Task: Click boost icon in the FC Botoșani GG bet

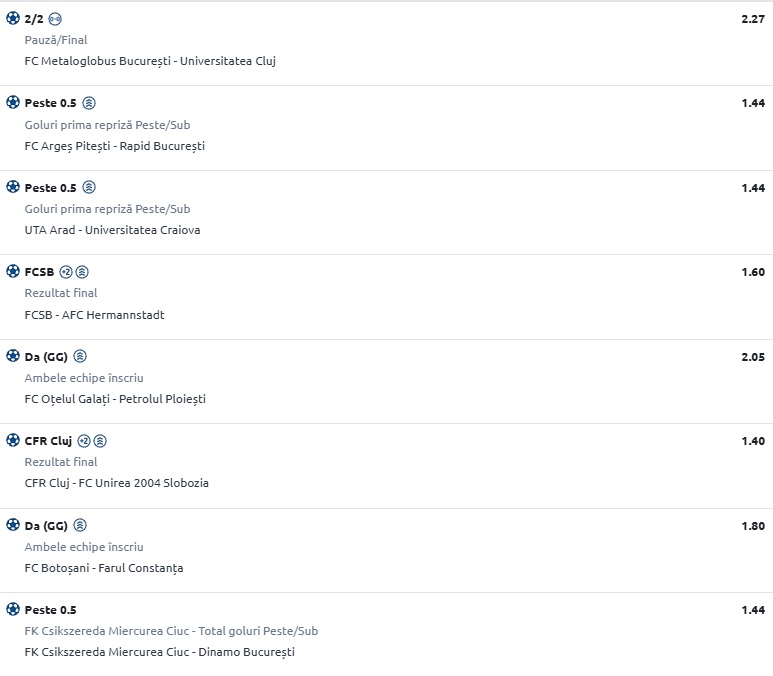Action: pyautogui.click(x=80, y=525)
